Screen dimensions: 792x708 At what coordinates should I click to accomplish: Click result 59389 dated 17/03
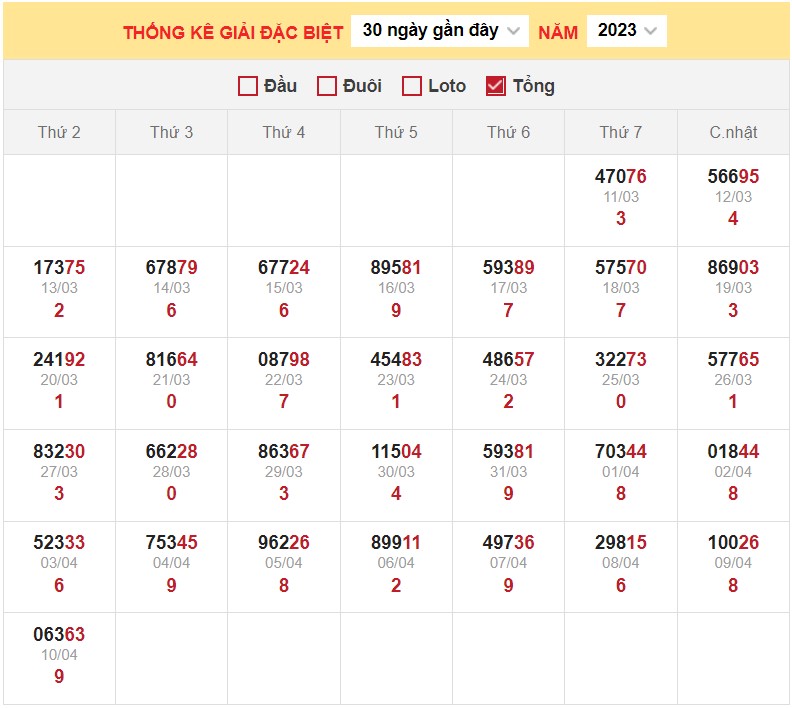(x=508, y=268)
